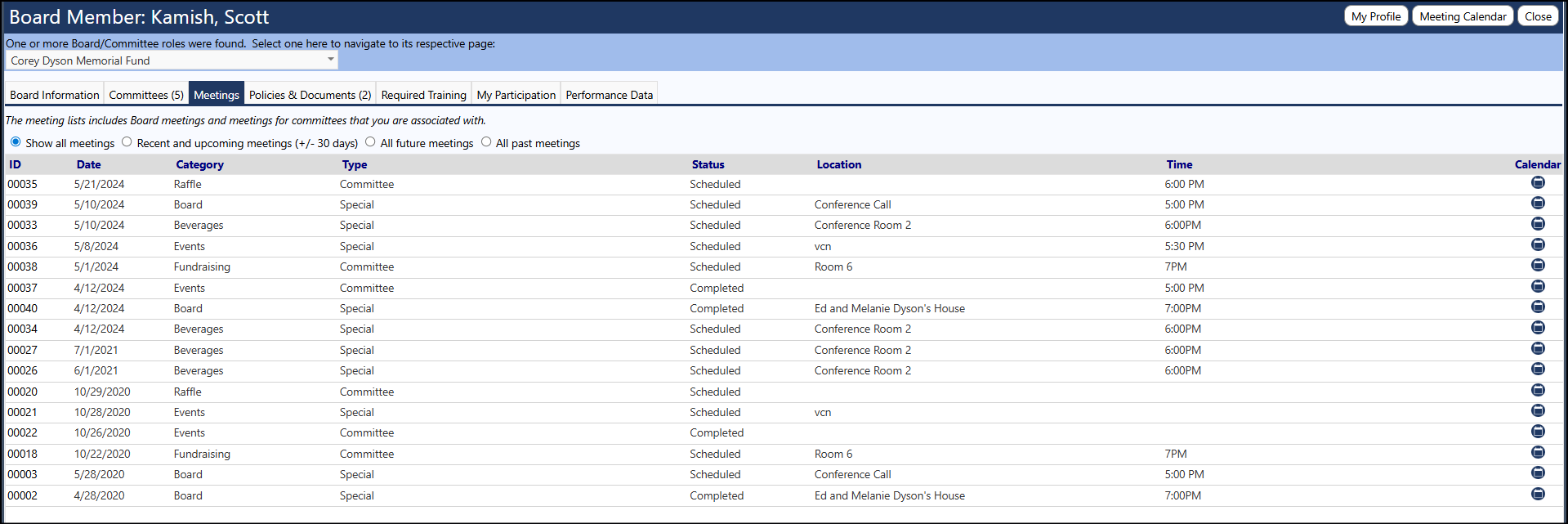The width and height of the screenshot is (1568, 524).
Task: Open My Participation tab
Action: tap(516, 95)
